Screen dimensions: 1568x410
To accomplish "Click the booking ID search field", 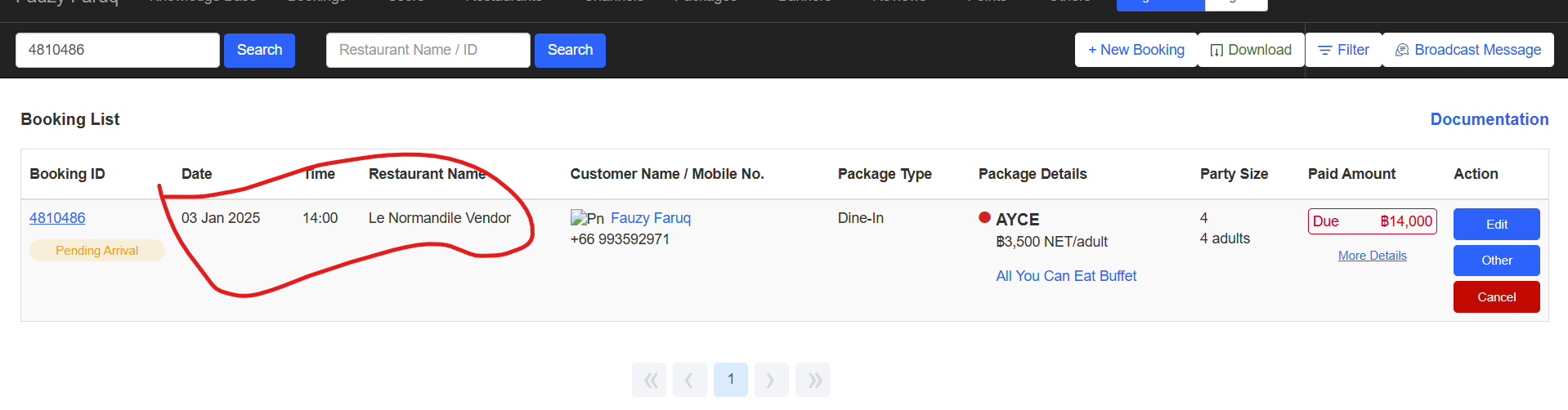I will click(x=118, y=50).
